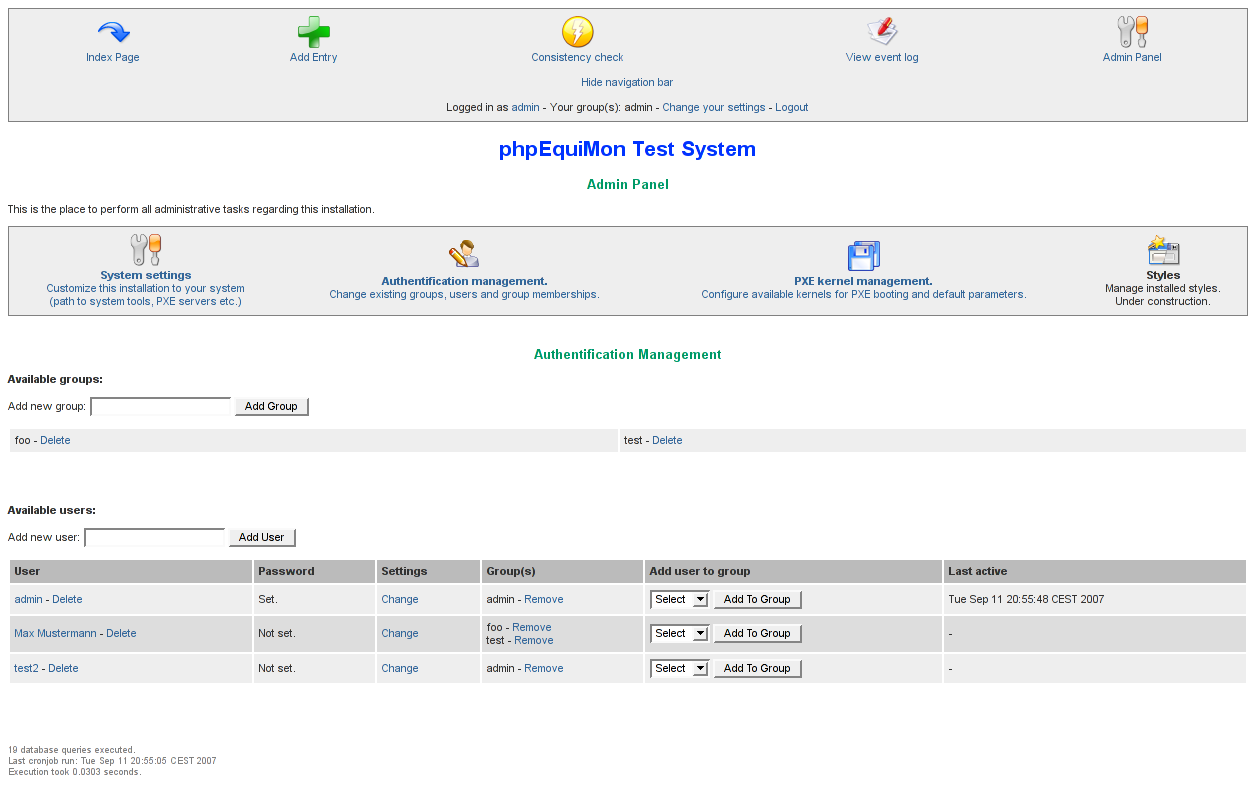Image resolution: width=1256 pixels, height=787 pixels.
Task: Focus the Add new group input field
Action: [x=161, y=406]
